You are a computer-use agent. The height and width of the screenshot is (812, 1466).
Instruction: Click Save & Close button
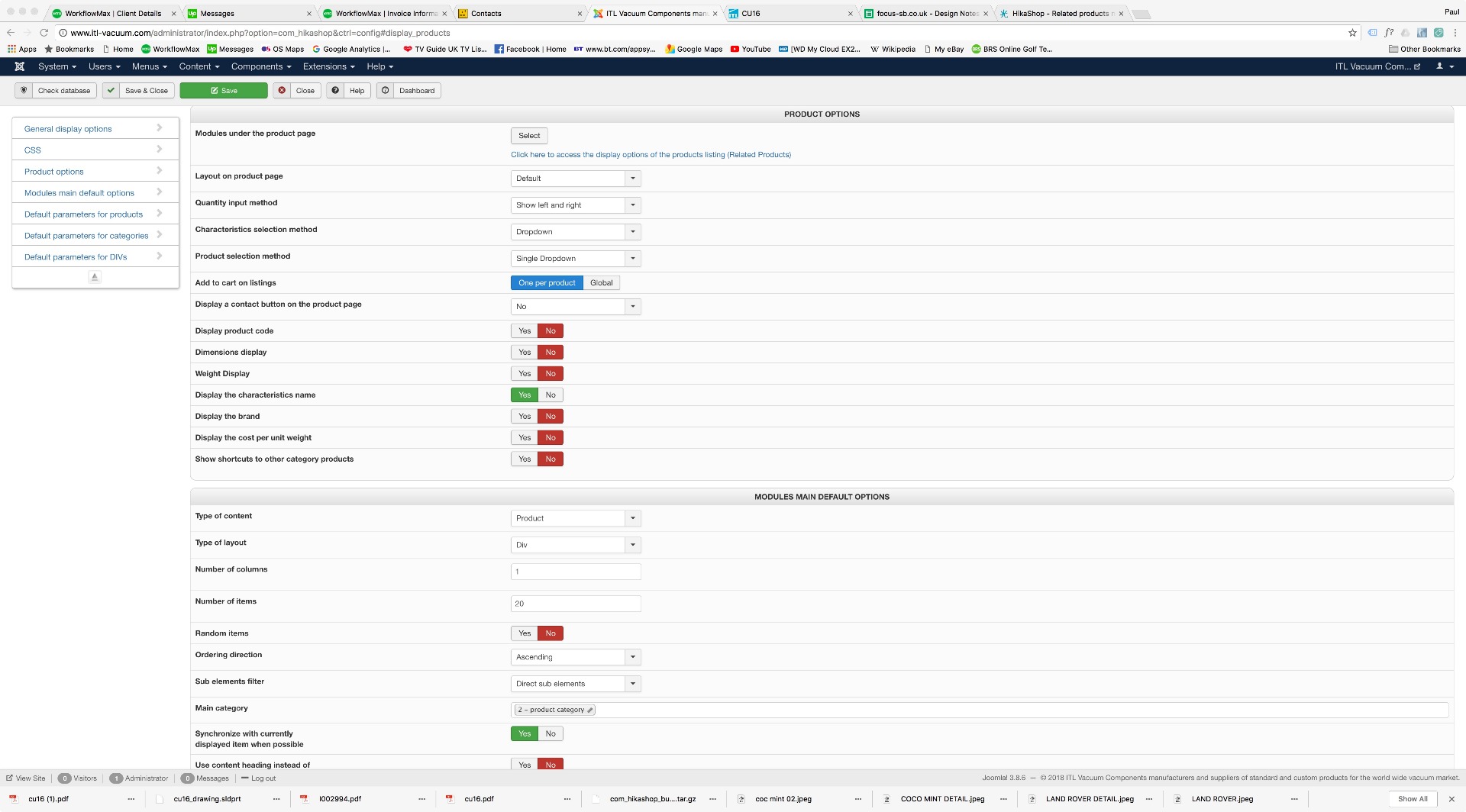pos(138,91)
